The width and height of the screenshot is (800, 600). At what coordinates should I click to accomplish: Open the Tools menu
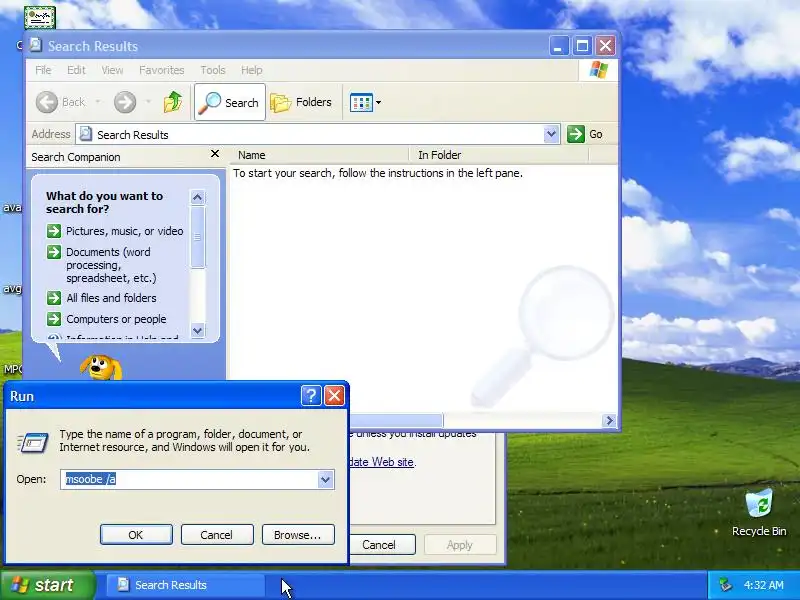213,70
